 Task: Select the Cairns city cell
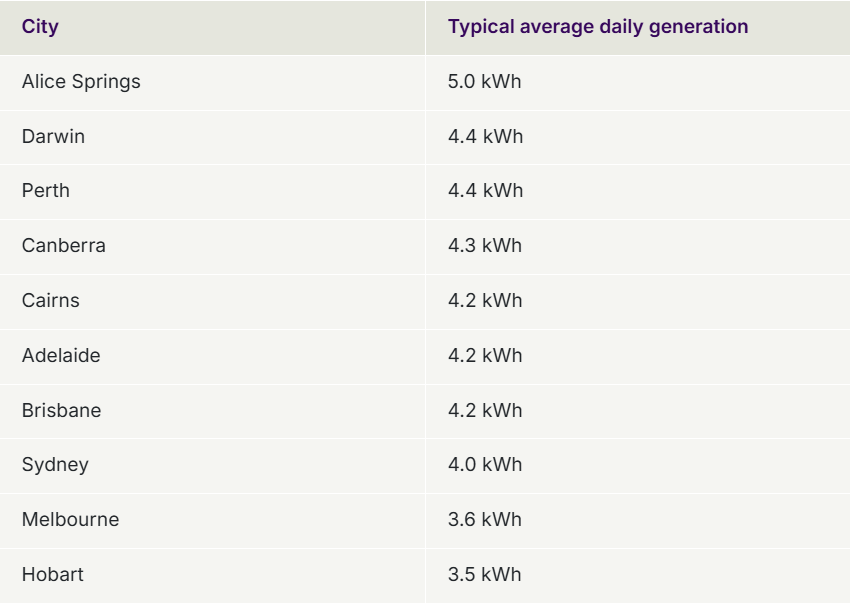50,301
